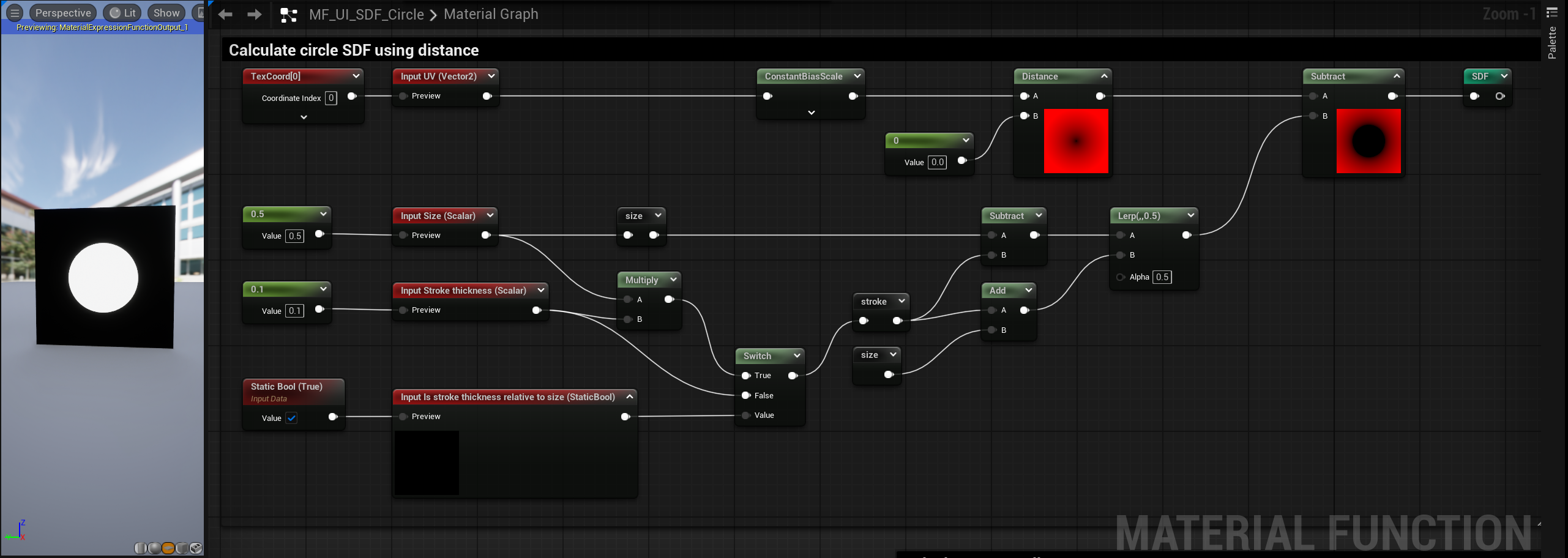Expand the Switch node header chevron
The image size is (1568, 558).
tap(797, 355)
